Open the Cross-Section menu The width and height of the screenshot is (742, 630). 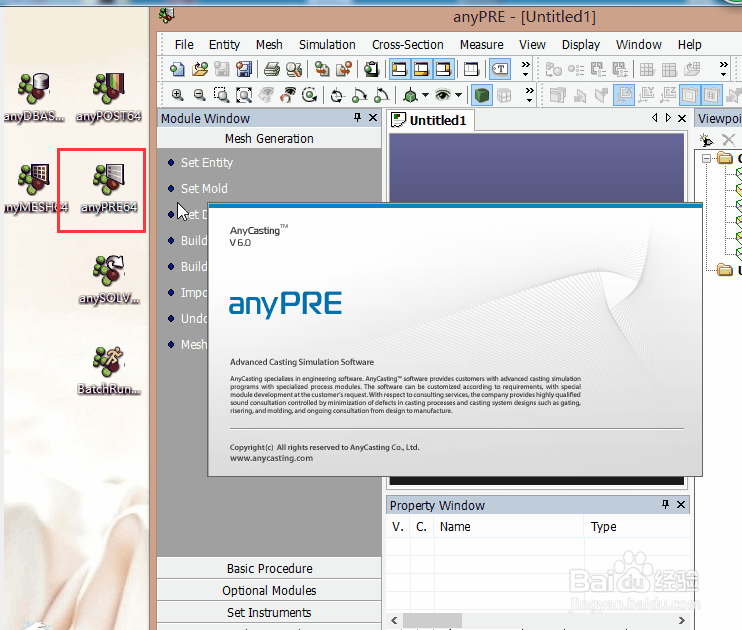tap(407, 44)
